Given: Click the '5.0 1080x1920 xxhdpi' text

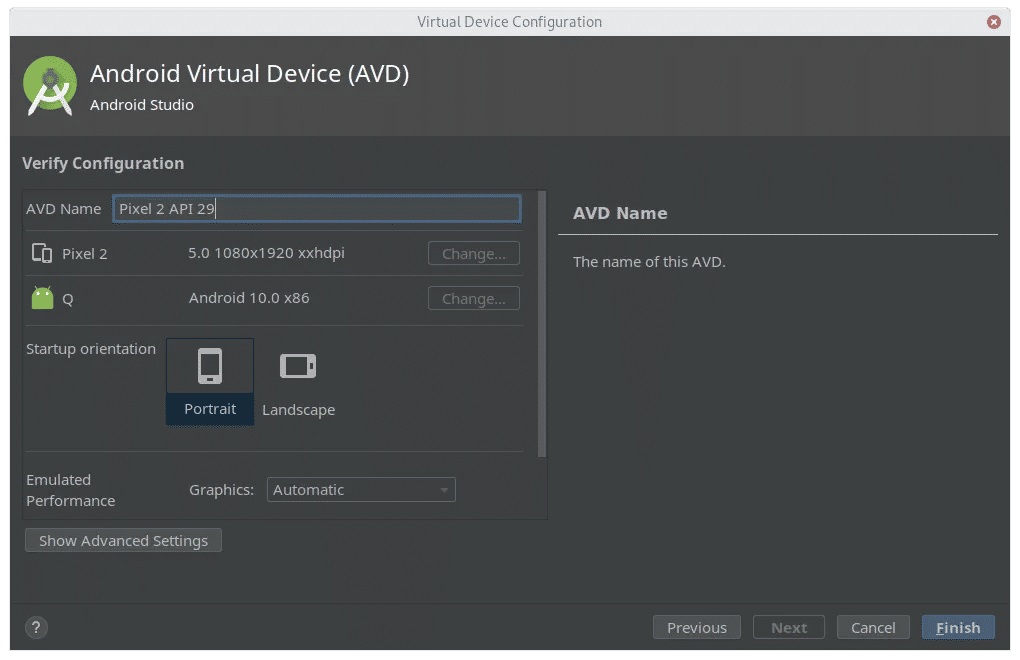Looking at the screenshot, I should (x=267, y=253).
